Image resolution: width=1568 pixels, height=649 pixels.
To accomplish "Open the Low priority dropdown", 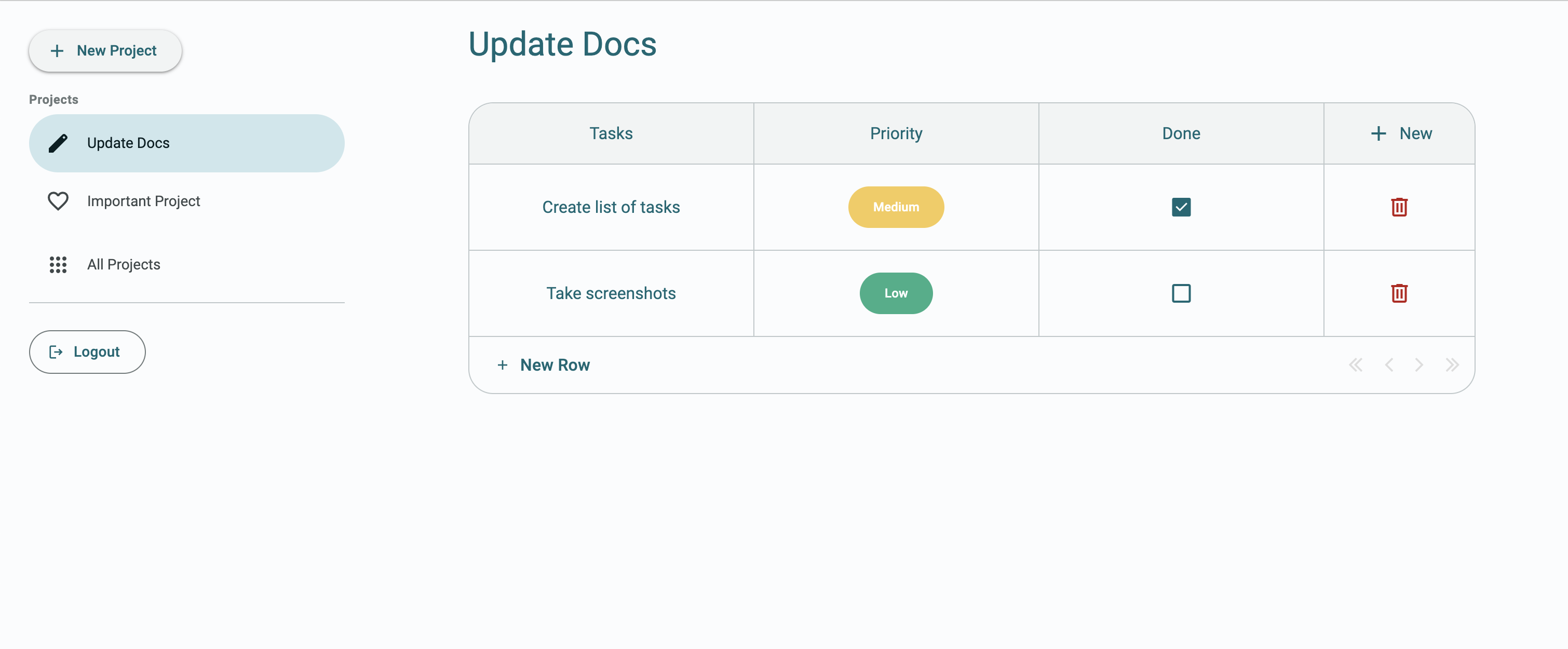I will (x=896, y=293).
